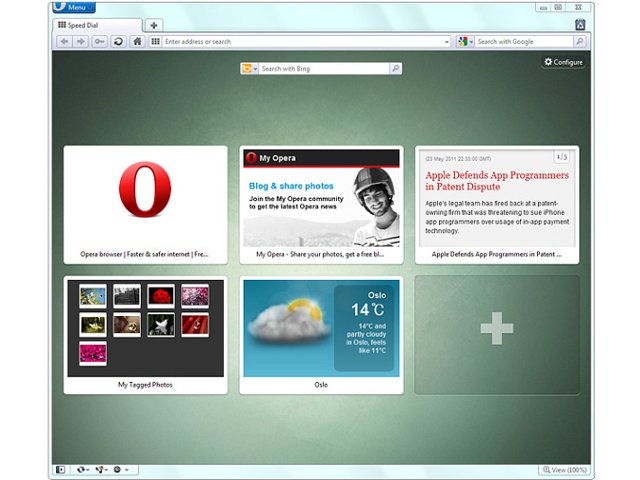Switch to the Speed Dial tab

click(x=98, y=24)
